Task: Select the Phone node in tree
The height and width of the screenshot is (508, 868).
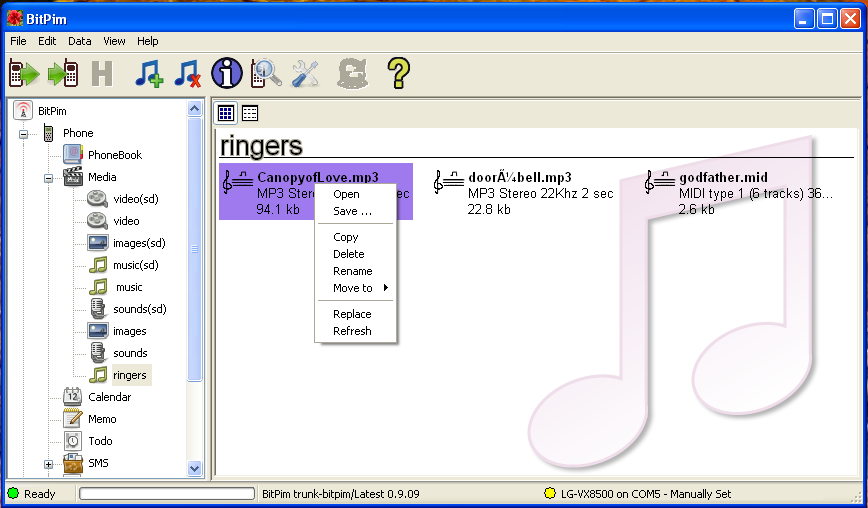Action: point(78,133)
